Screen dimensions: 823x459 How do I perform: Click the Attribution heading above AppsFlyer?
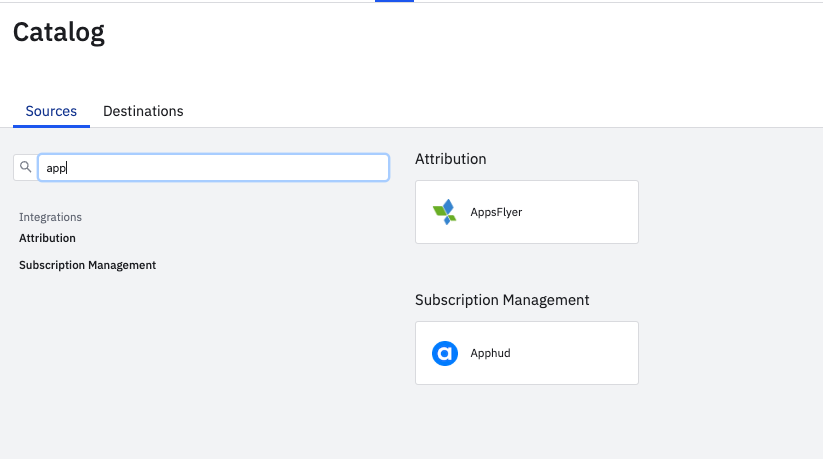point(450,159)
